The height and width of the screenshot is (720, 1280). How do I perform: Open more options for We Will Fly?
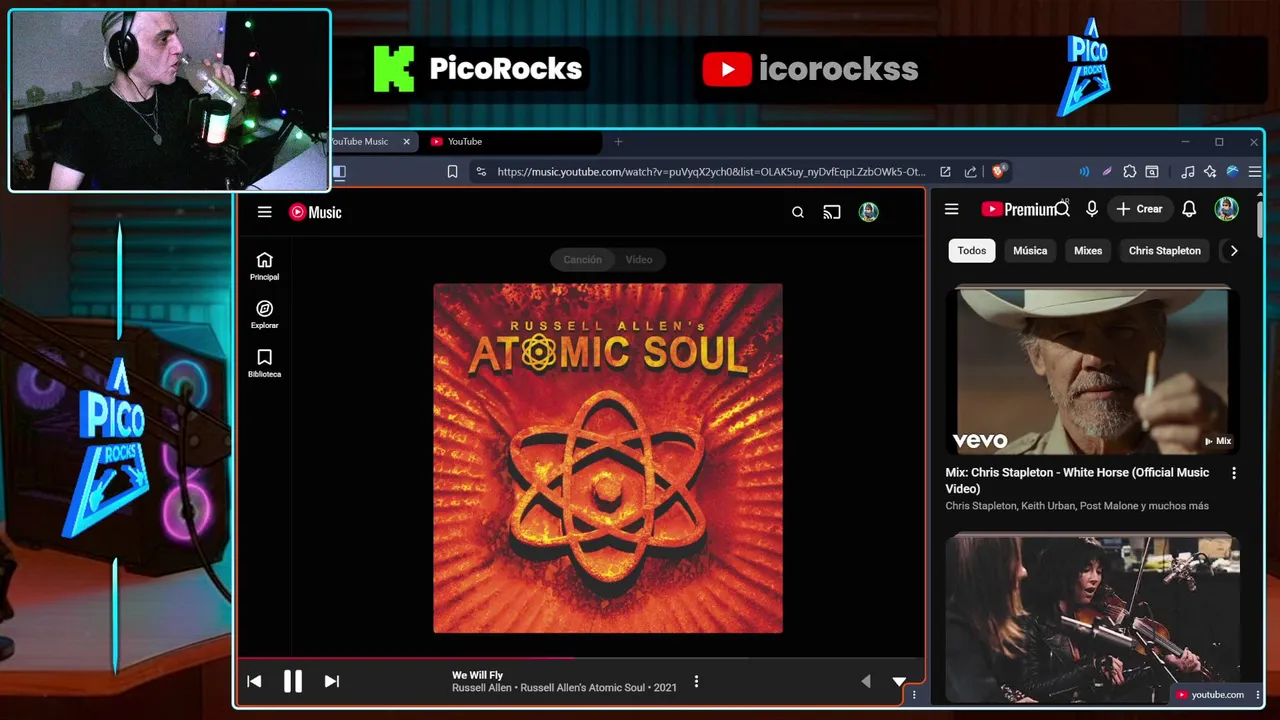(x=696, y=681)
